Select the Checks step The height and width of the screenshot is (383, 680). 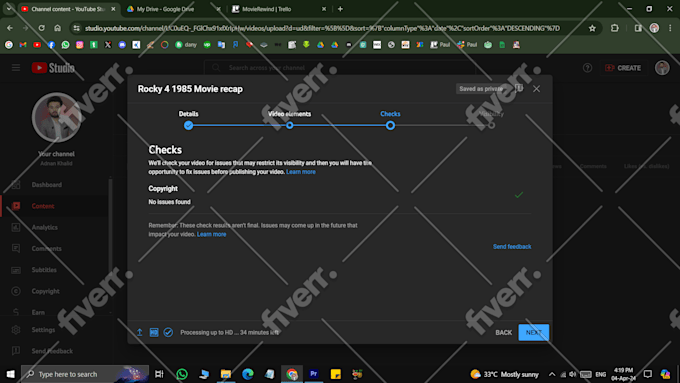390,120
